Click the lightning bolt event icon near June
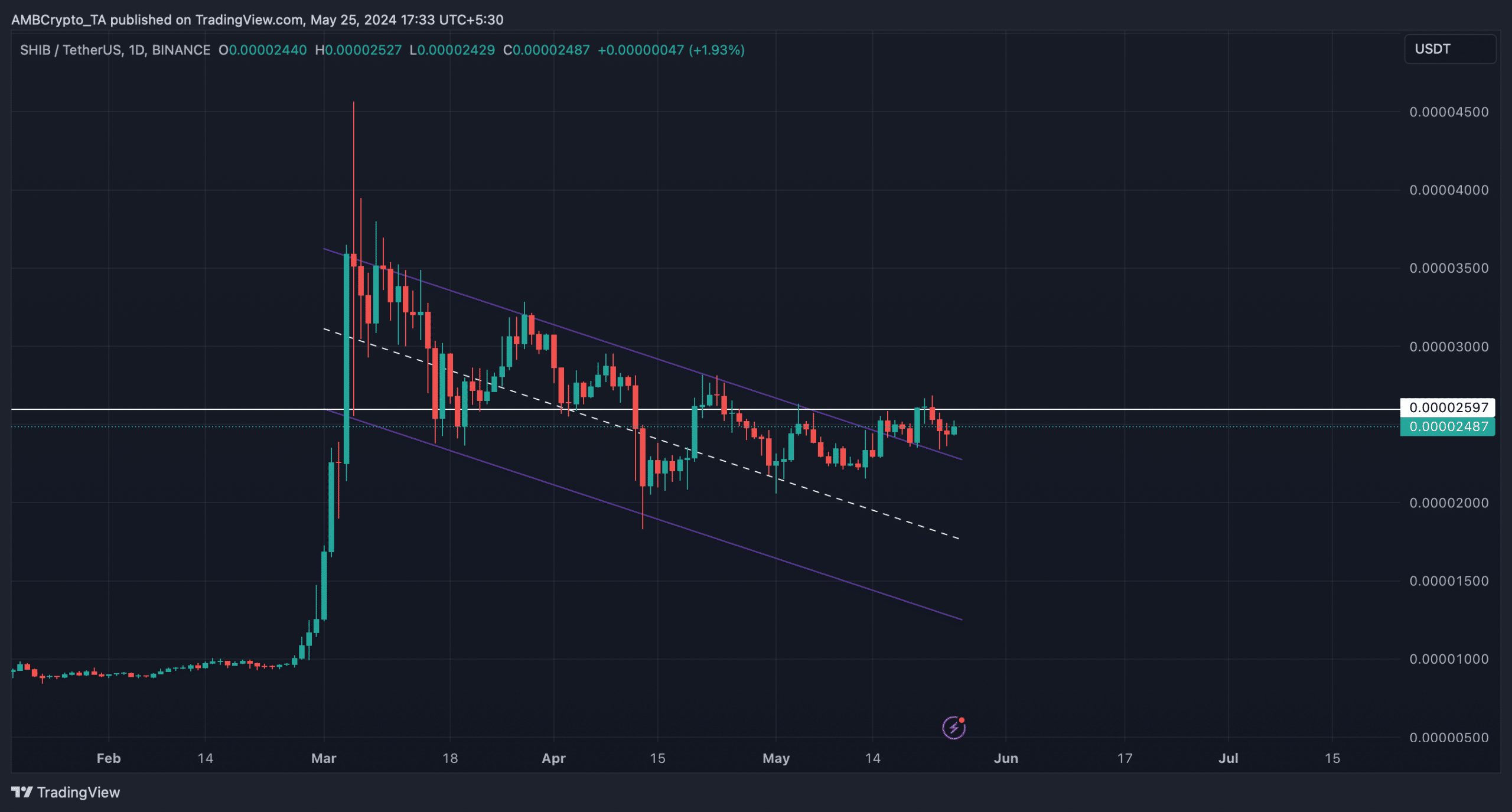The height and width of the screenshot is (812, 1512). 954,728
